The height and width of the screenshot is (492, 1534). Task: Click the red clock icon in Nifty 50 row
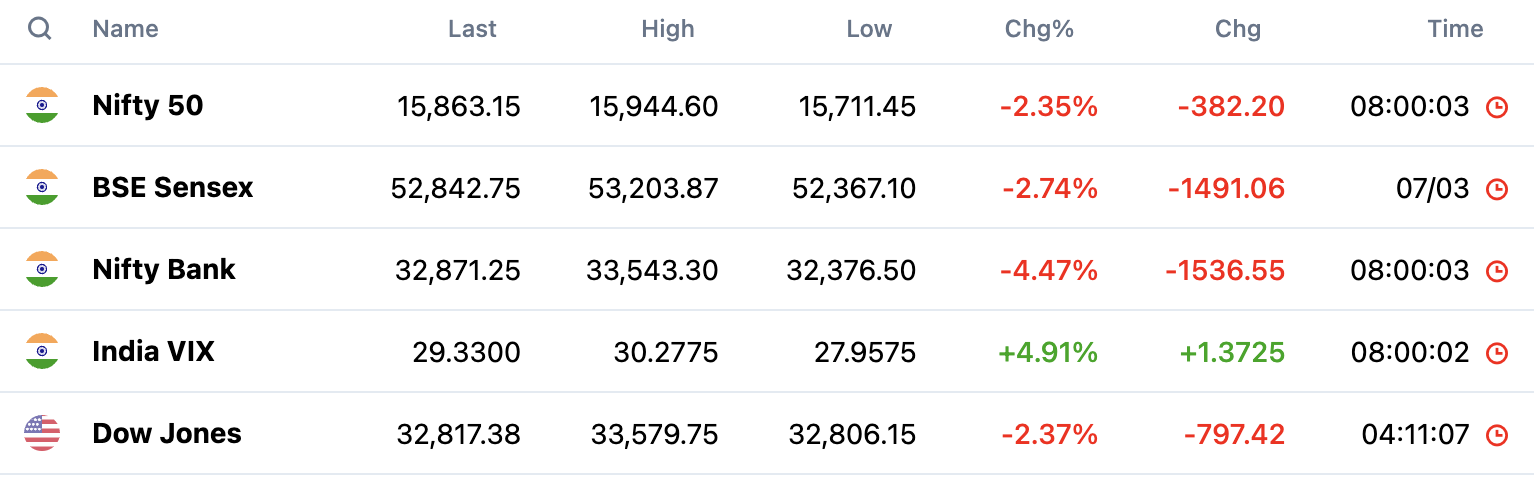point(1497,107)
